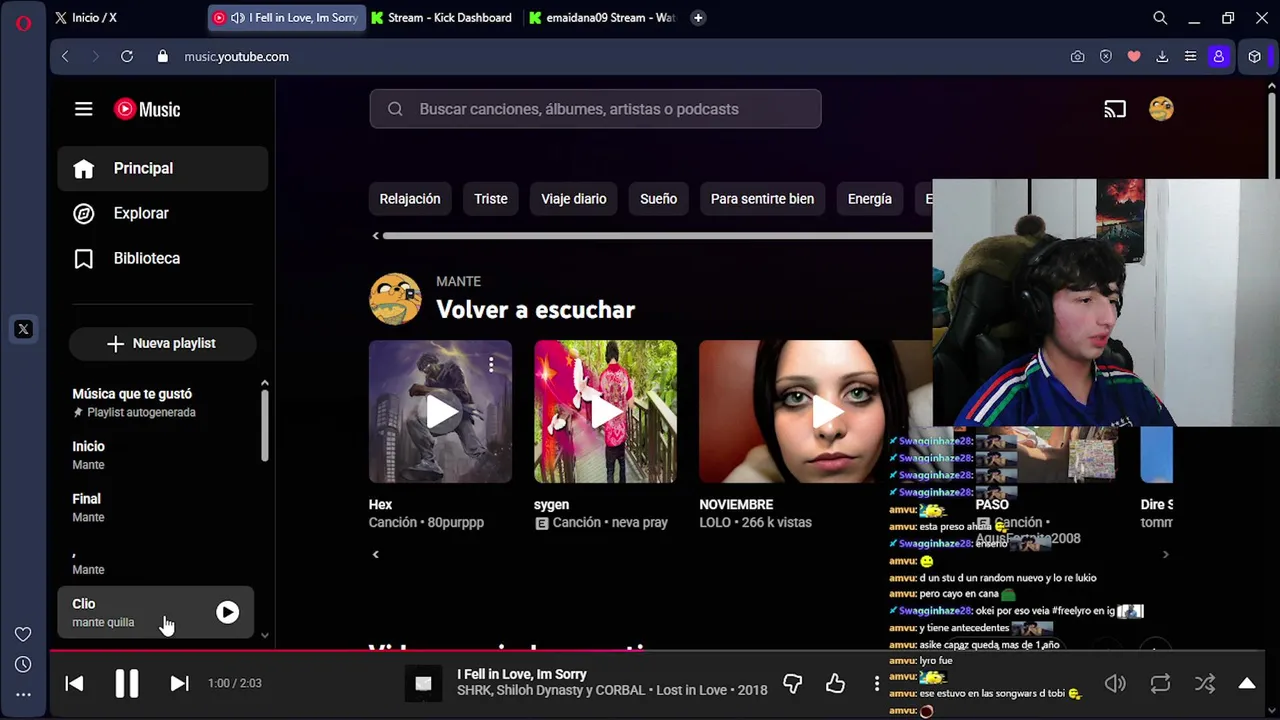
Task: Skip to the next track
Action: [179, 683]
